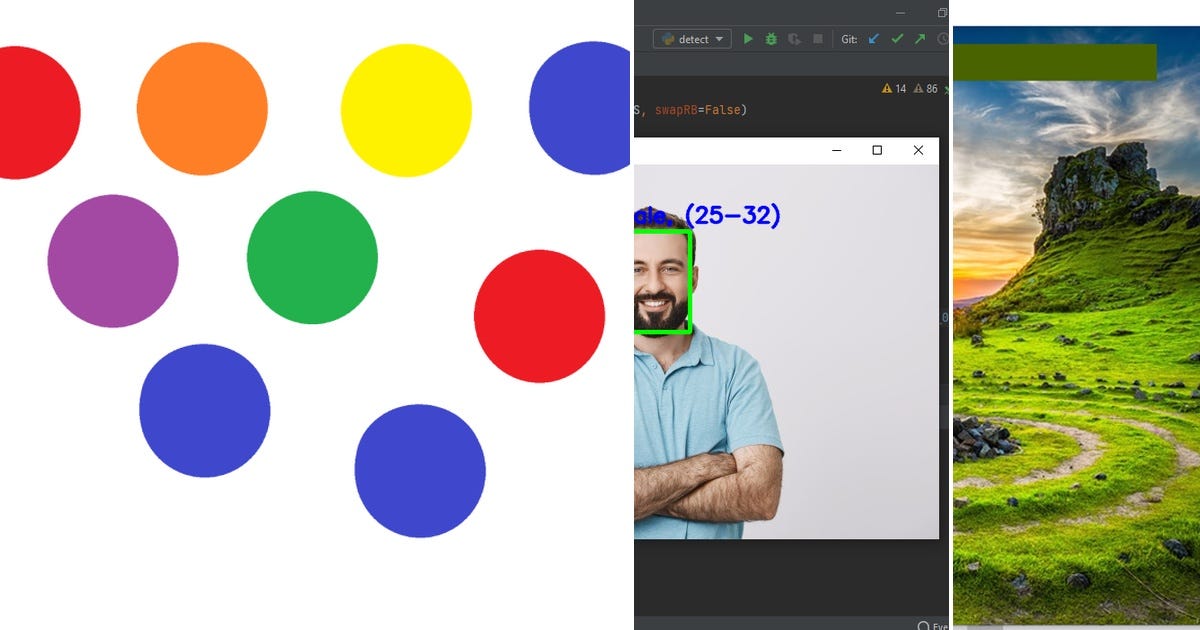
Task: Open the detect run configuration dropdown
Action: [719, 39]
